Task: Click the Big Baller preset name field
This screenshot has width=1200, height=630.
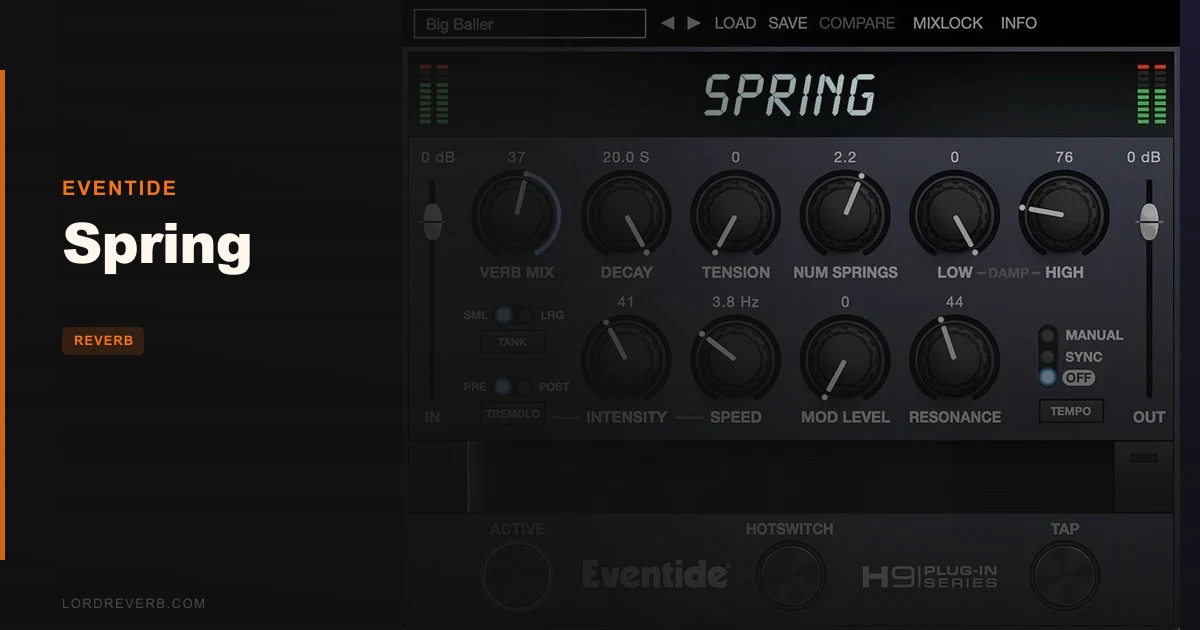Action: [x=530, y=24]
